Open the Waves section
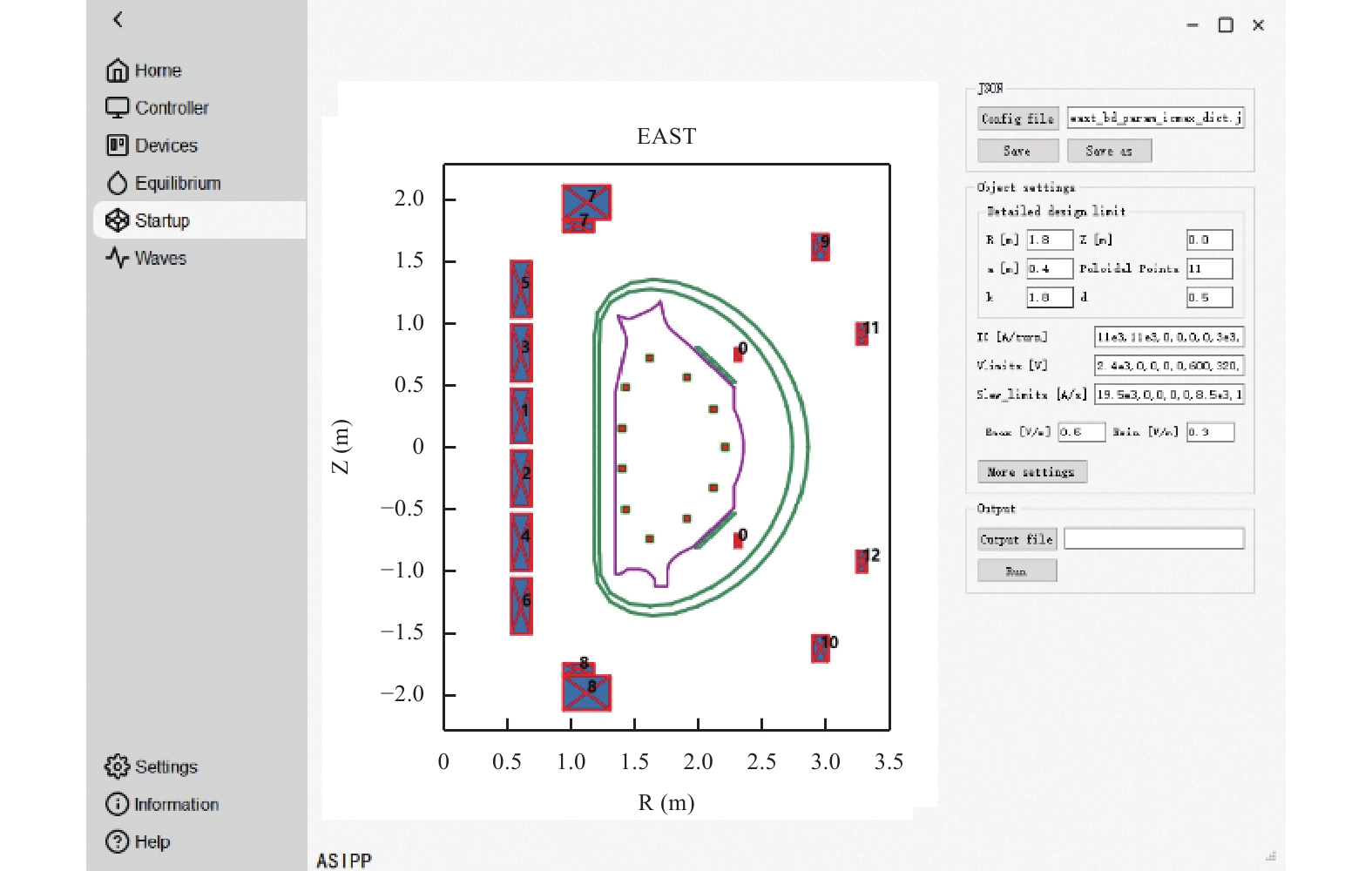Screen dimensions: 1372x871 pyautogui.click(x=146, y=258)
